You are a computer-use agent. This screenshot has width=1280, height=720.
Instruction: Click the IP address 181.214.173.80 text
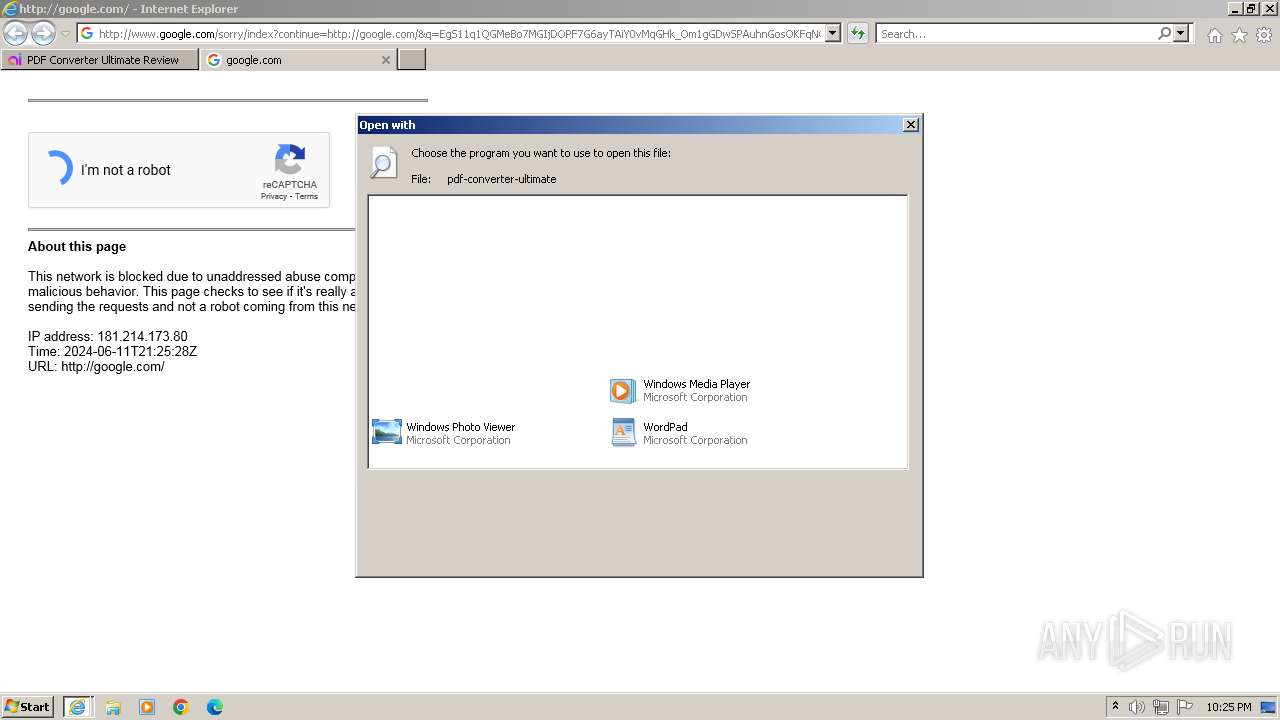click(108, 336)
